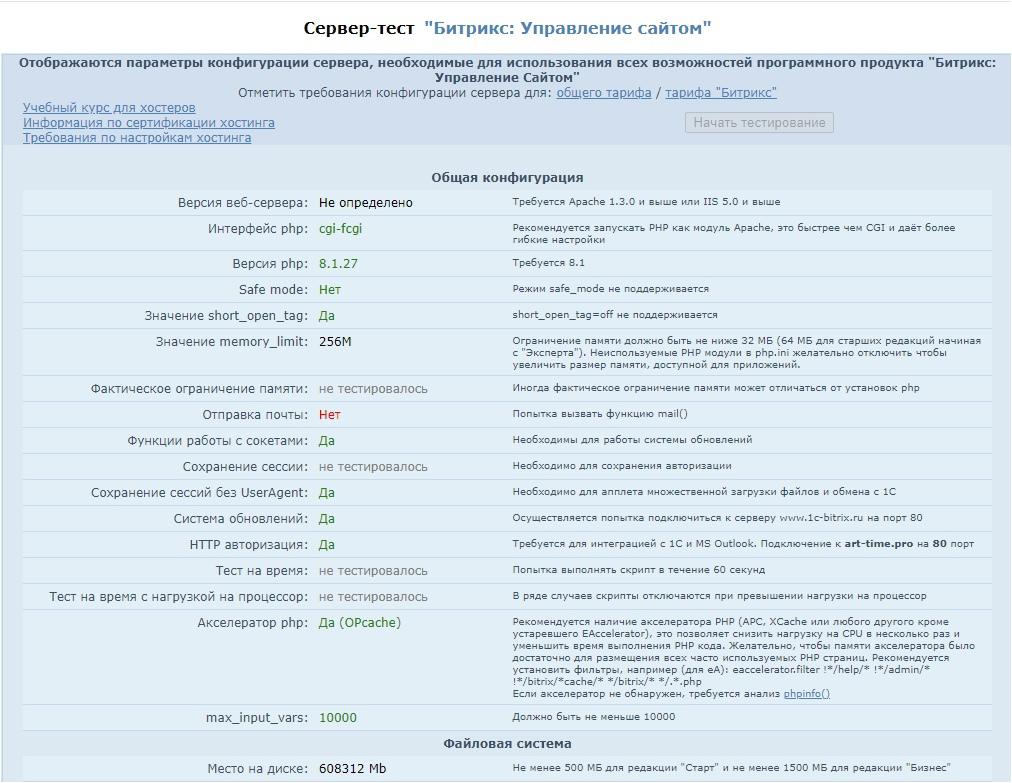Open 'Требования по настройкам хостинга' link
1012x783 pixels.
click(137, 137)
